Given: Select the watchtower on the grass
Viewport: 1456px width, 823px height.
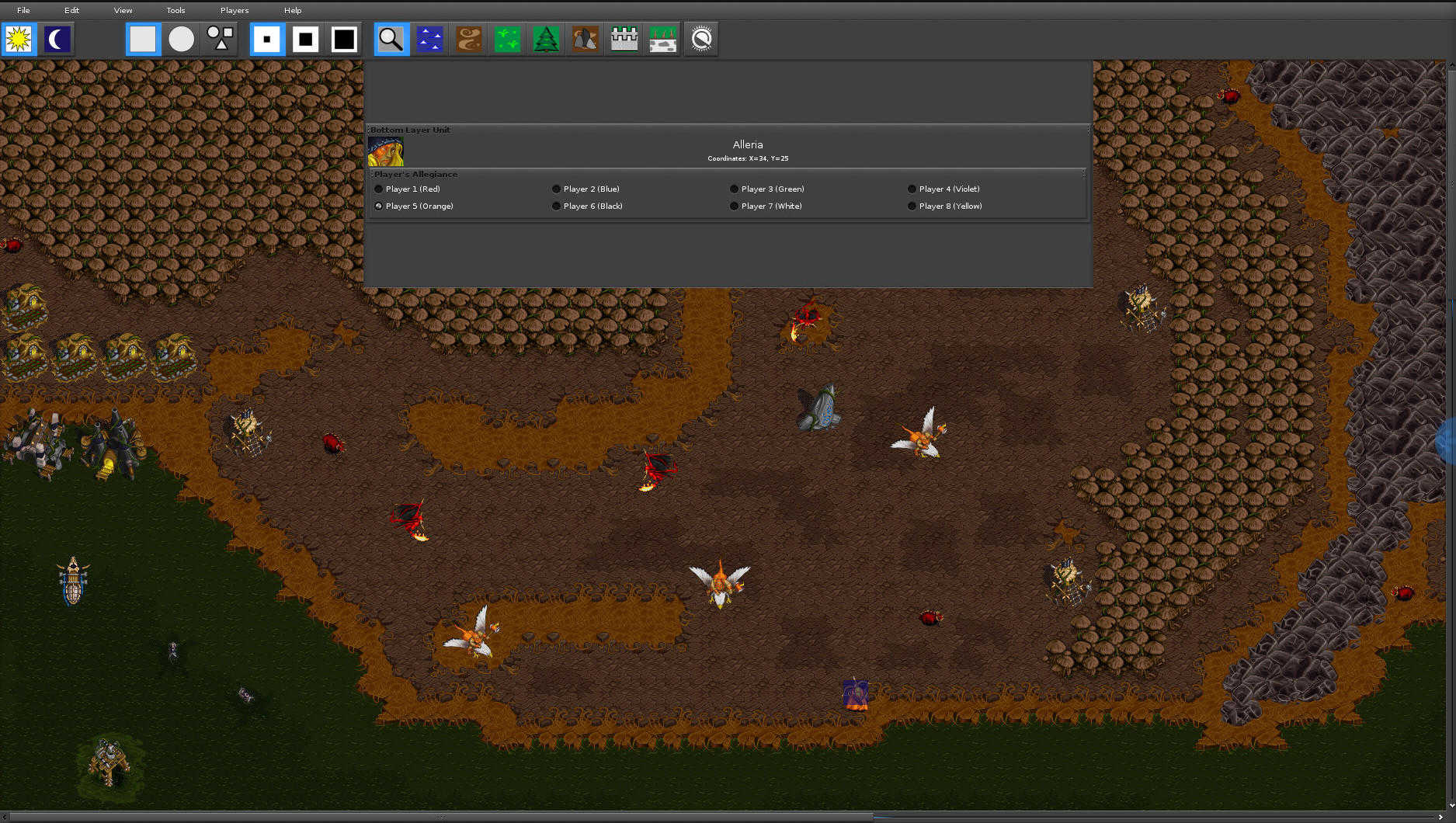Looking at the screenshot, I should pyautogui.click(x=109, y=762).
